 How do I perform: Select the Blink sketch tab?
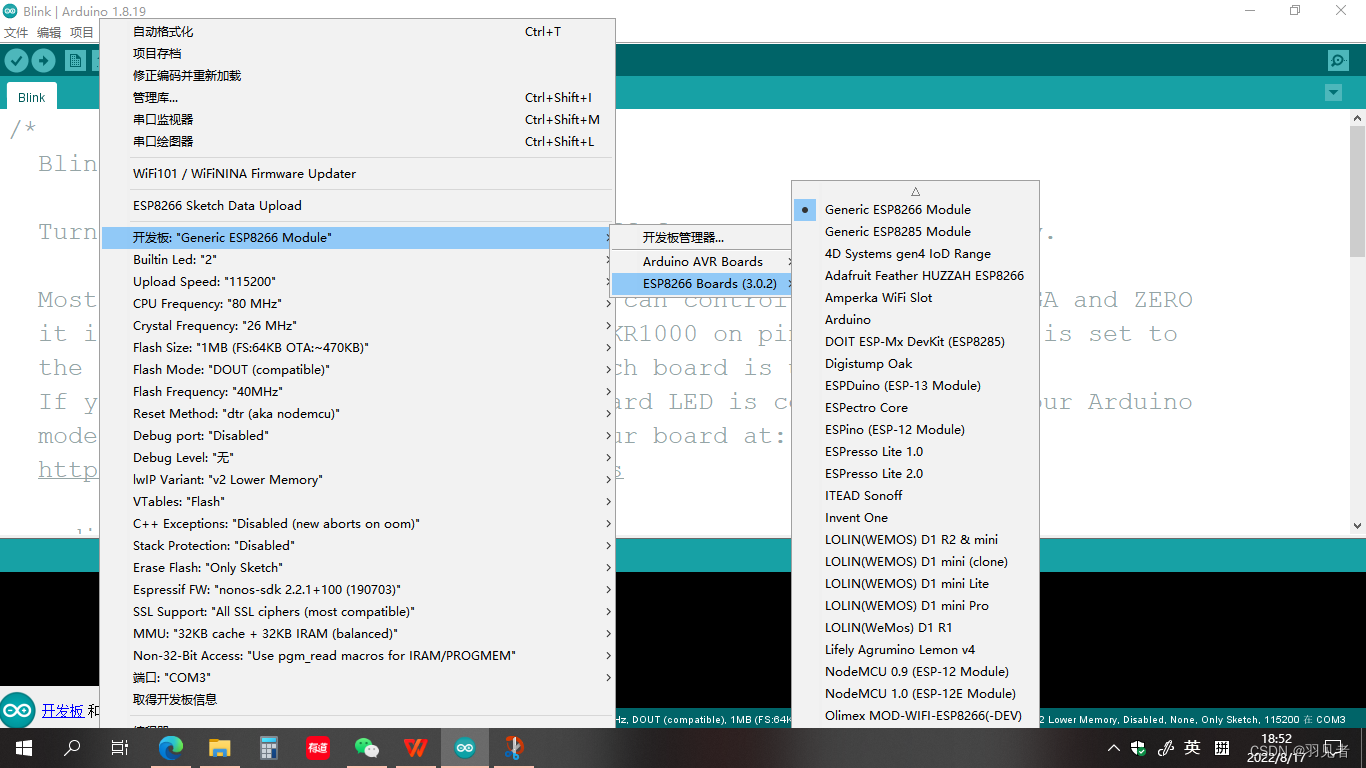(32, 97)
